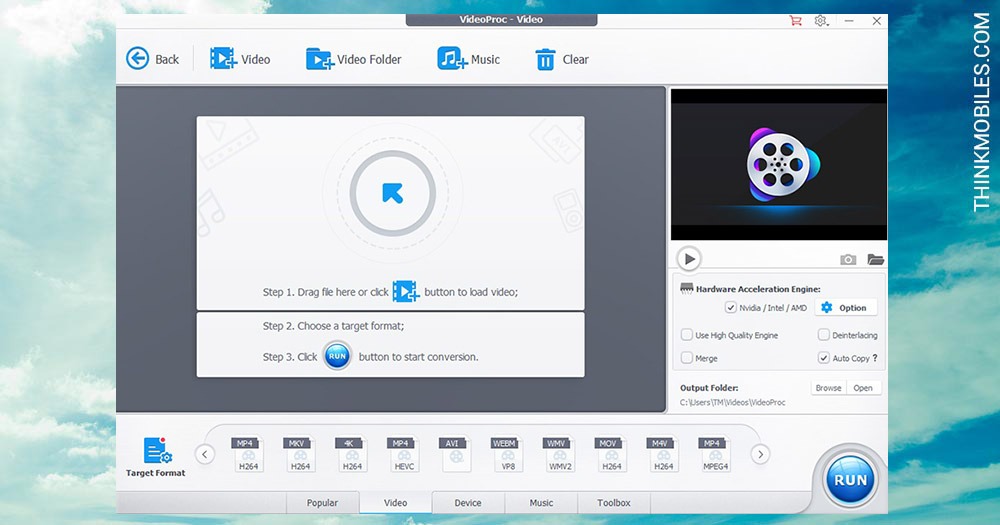Open settings gear in title bar
Screen dimensions: 1000x525
(x=821, y=21)
